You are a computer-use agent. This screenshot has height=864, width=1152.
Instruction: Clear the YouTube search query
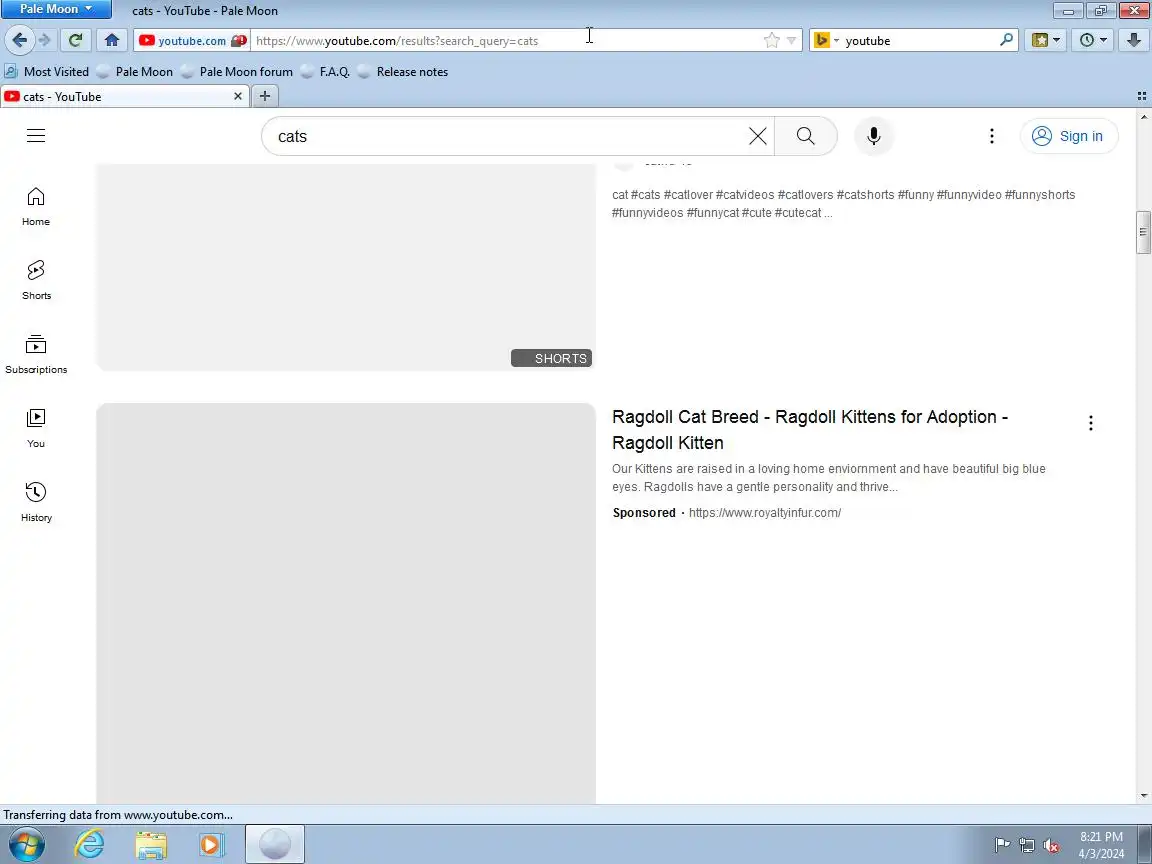tap(757, 136)
